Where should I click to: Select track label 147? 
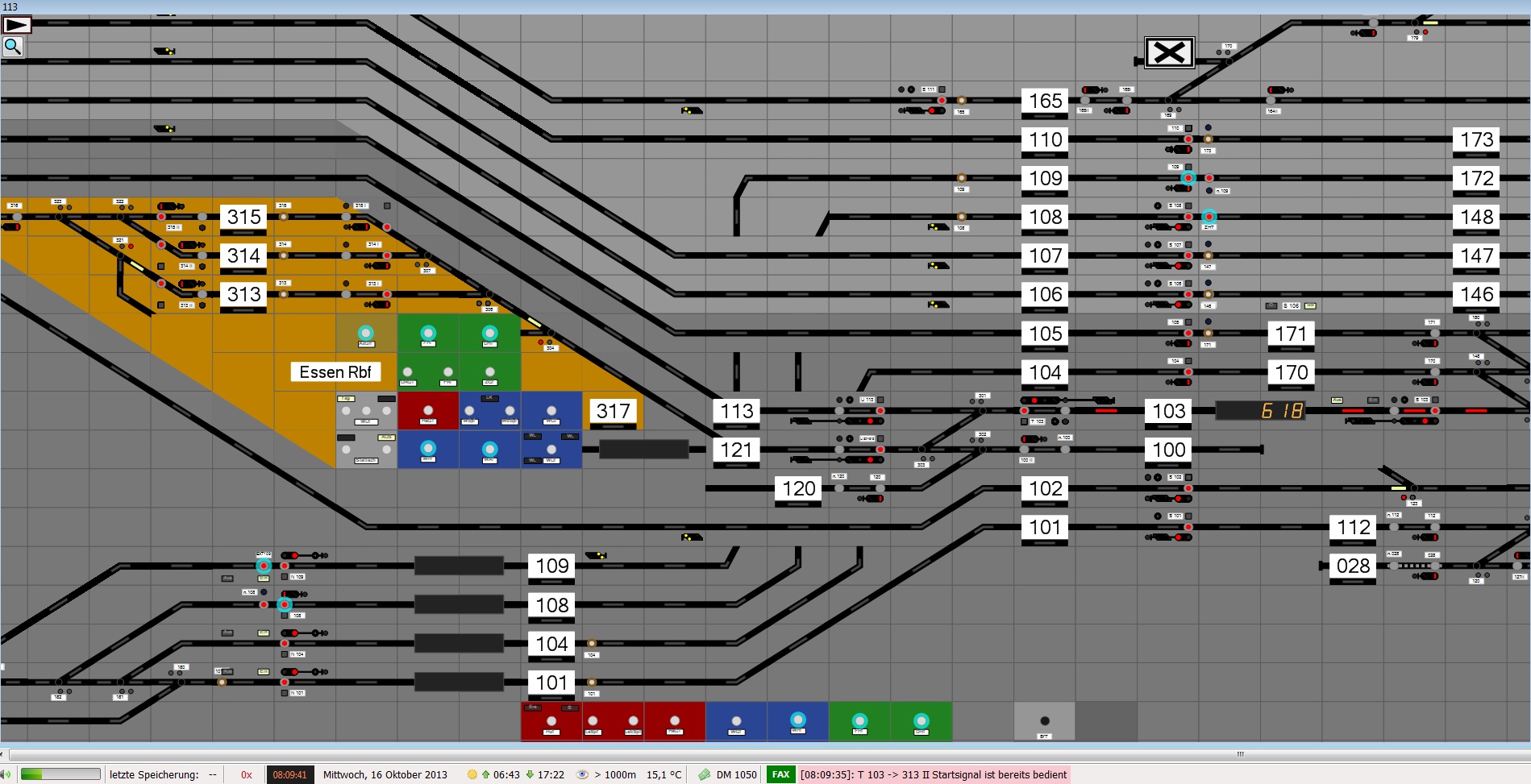(1476, 255)
